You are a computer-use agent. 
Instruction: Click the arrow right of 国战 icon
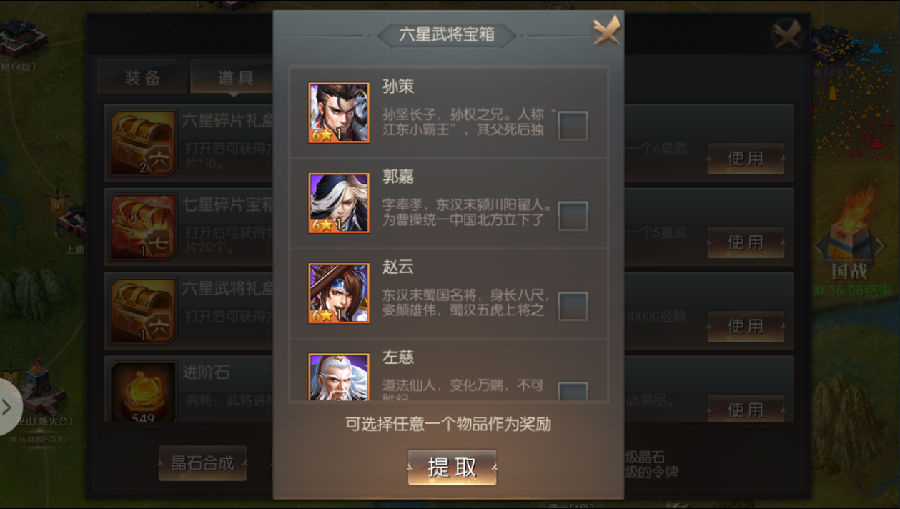click(879, 246)
